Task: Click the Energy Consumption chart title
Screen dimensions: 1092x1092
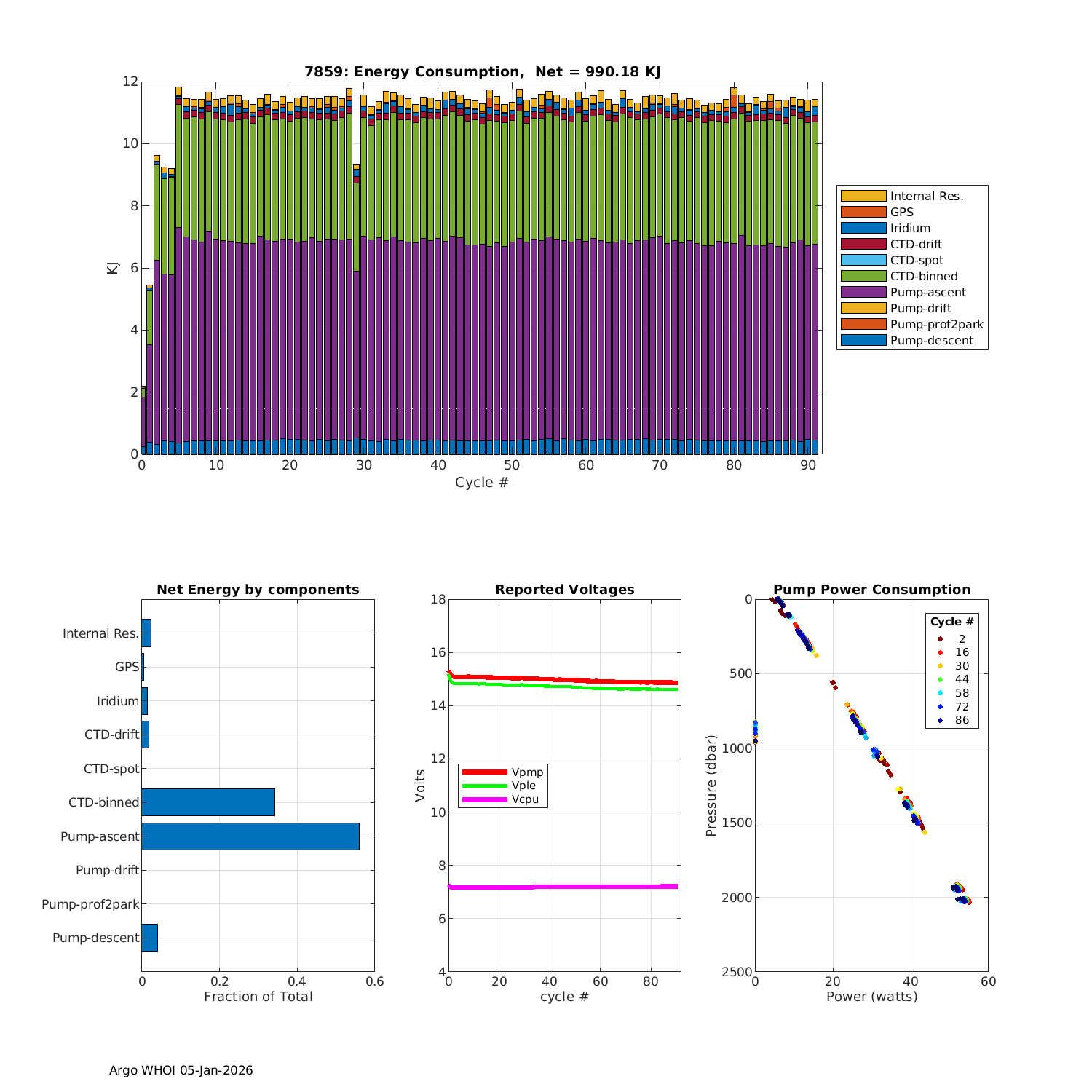Action: (482, 71)
